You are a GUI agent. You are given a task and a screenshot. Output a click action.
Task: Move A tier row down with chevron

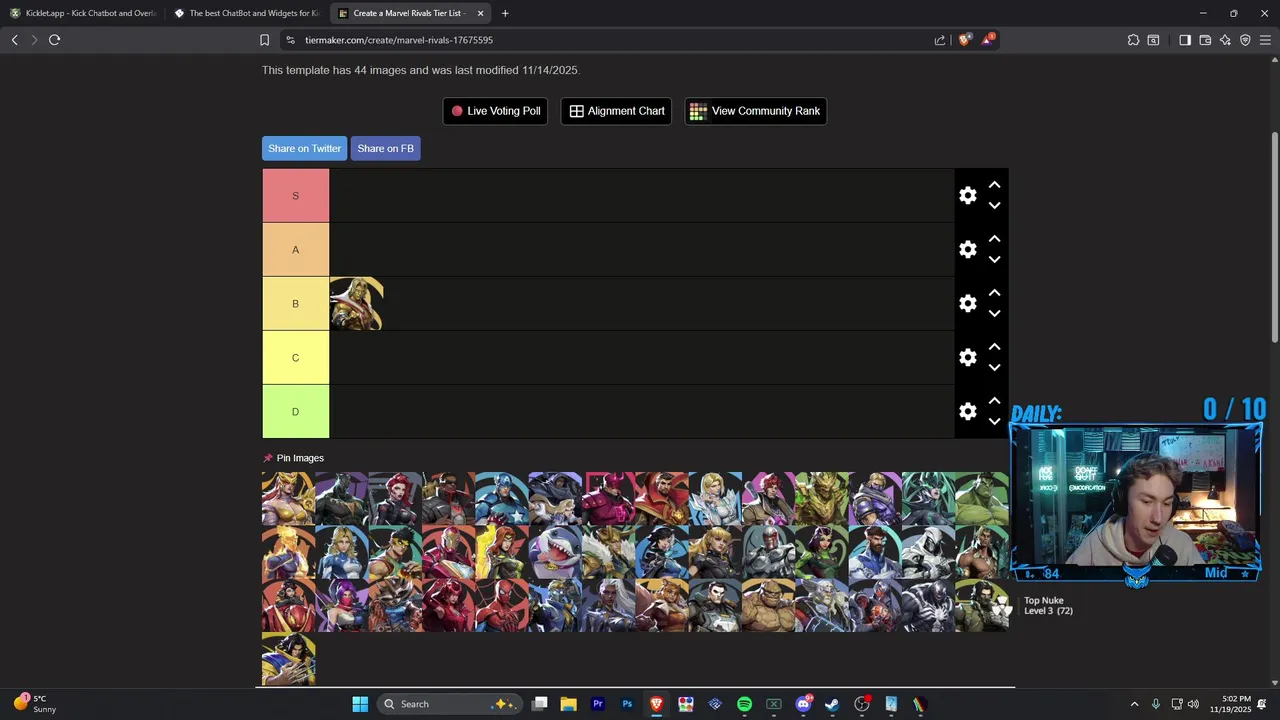point(994,260)
